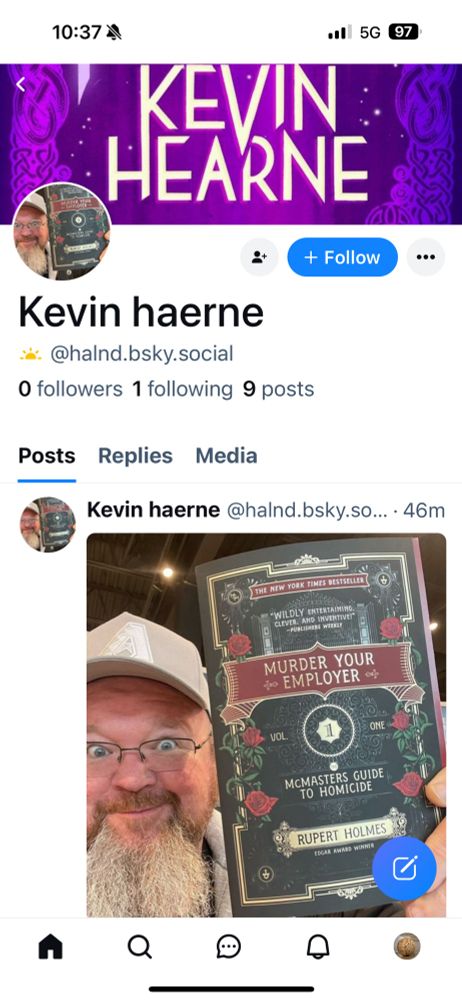Open the Notifications bell icon

[x=318, y=946]
